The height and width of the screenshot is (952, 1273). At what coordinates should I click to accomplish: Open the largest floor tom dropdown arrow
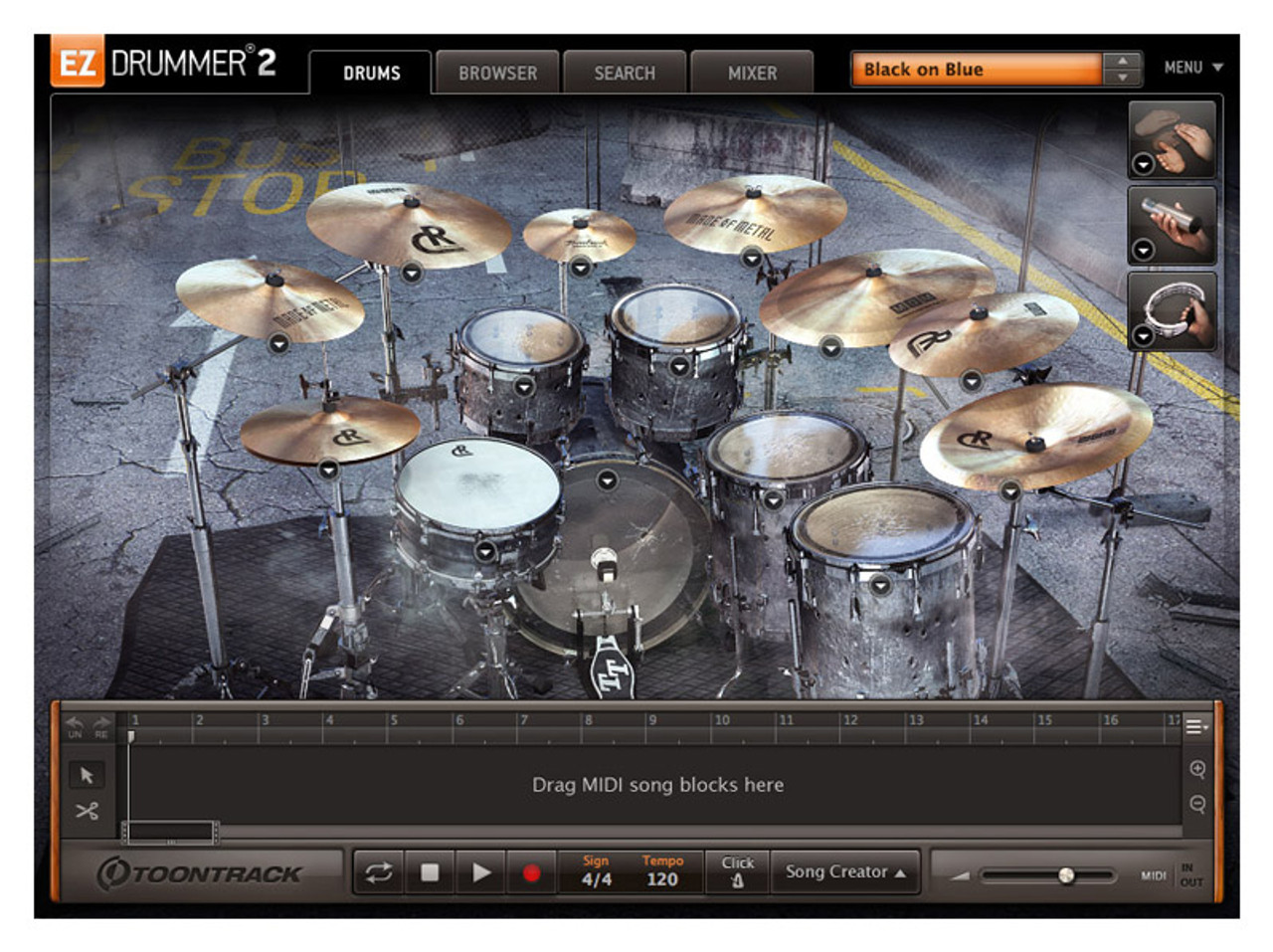tap(879, 585)
